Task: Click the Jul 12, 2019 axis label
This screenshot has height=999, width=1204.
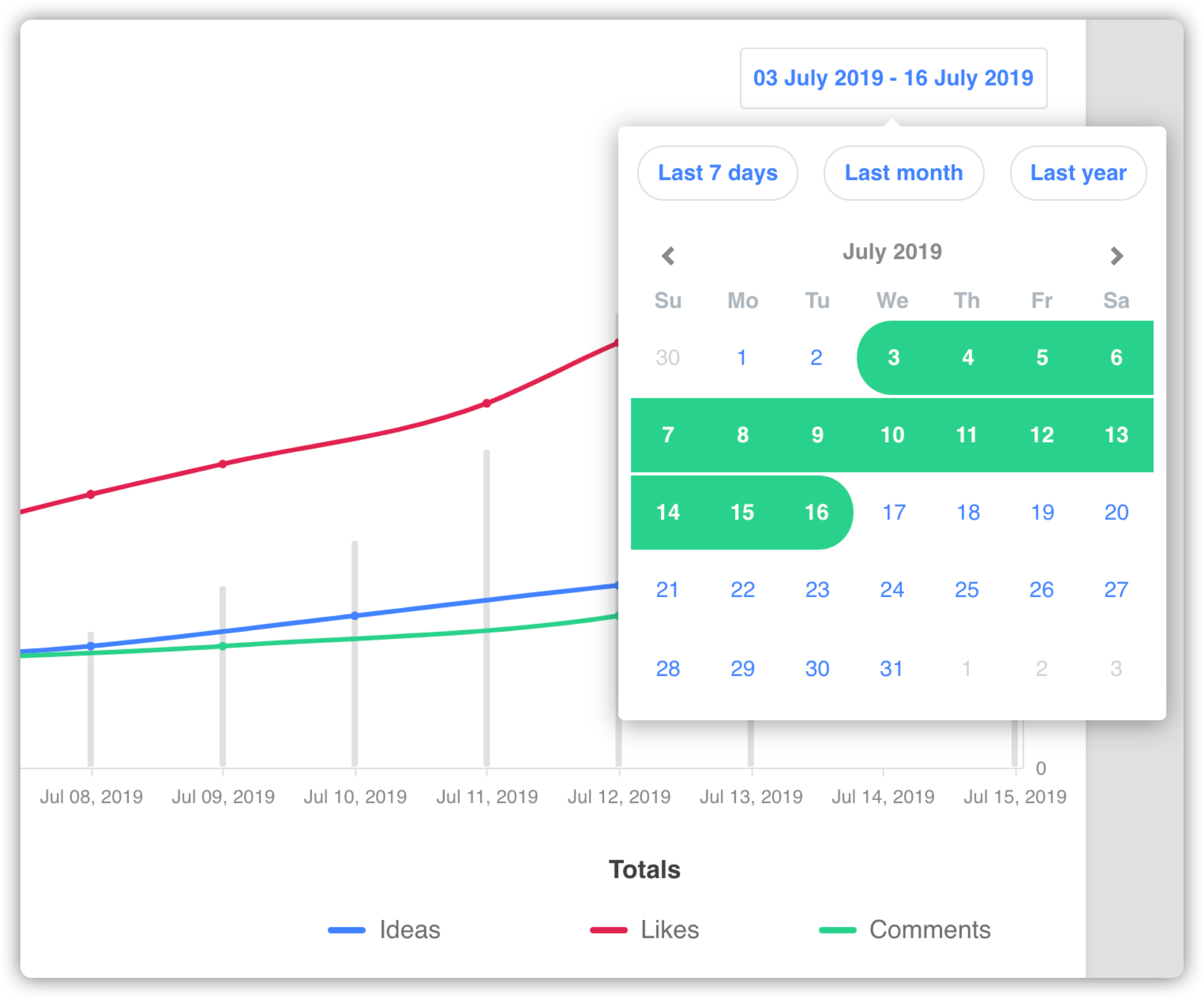Action: point(619,797)
